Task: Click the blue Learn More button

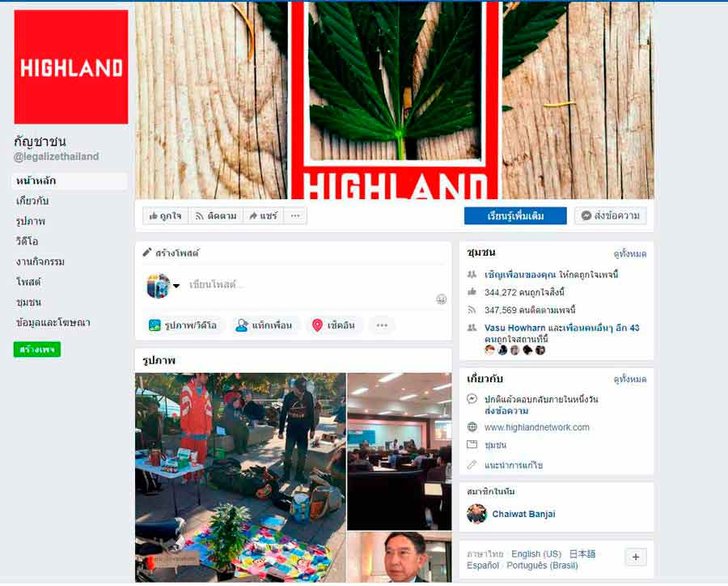Action: pyautogui.click(x=515, y=216)
